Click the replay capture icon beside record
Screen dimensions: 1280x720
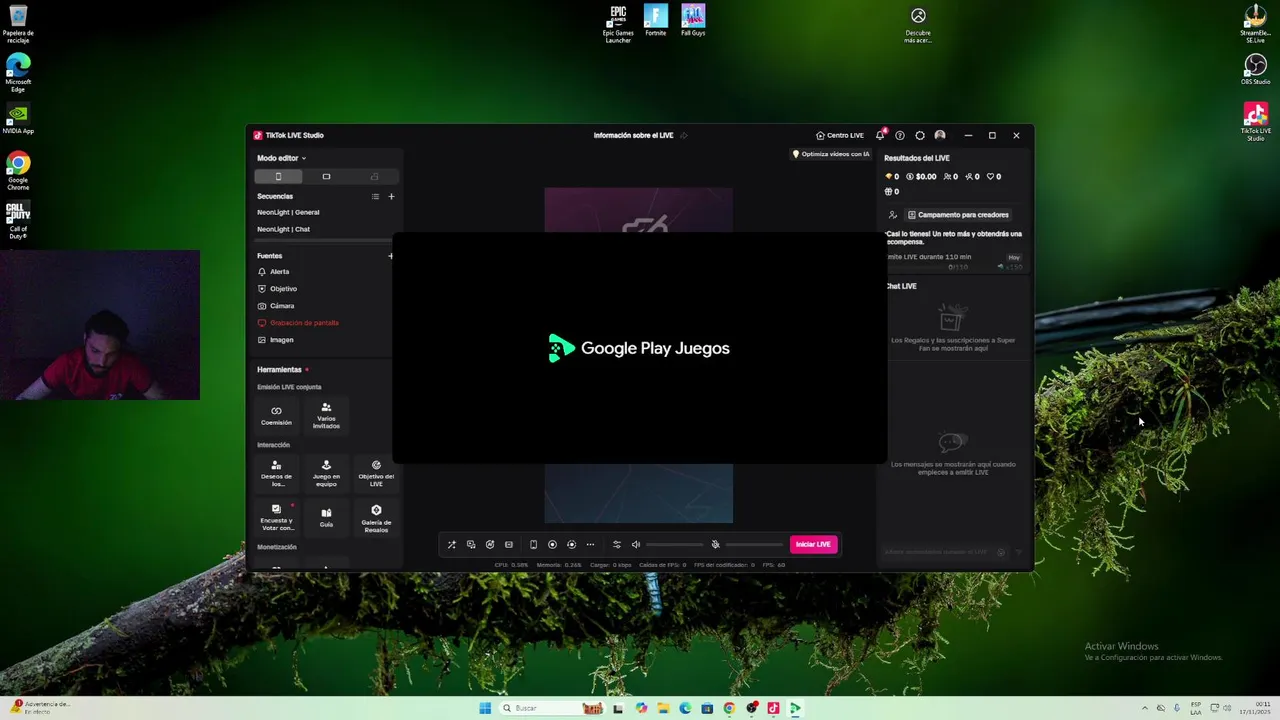coord(571,545)
